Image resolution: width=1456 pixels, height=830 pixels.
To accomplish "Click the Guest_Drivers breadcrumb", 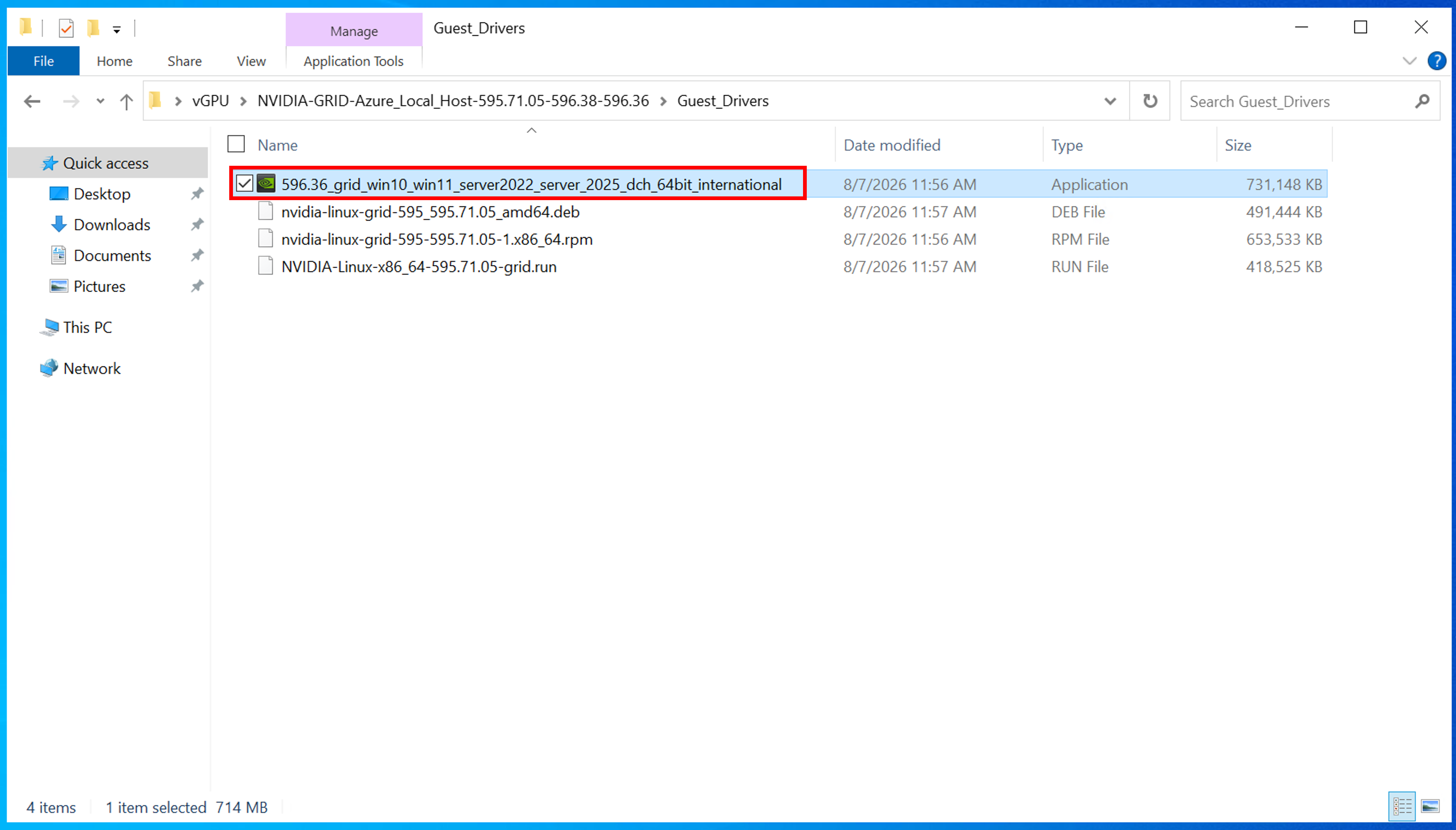I will coord(722,101).
